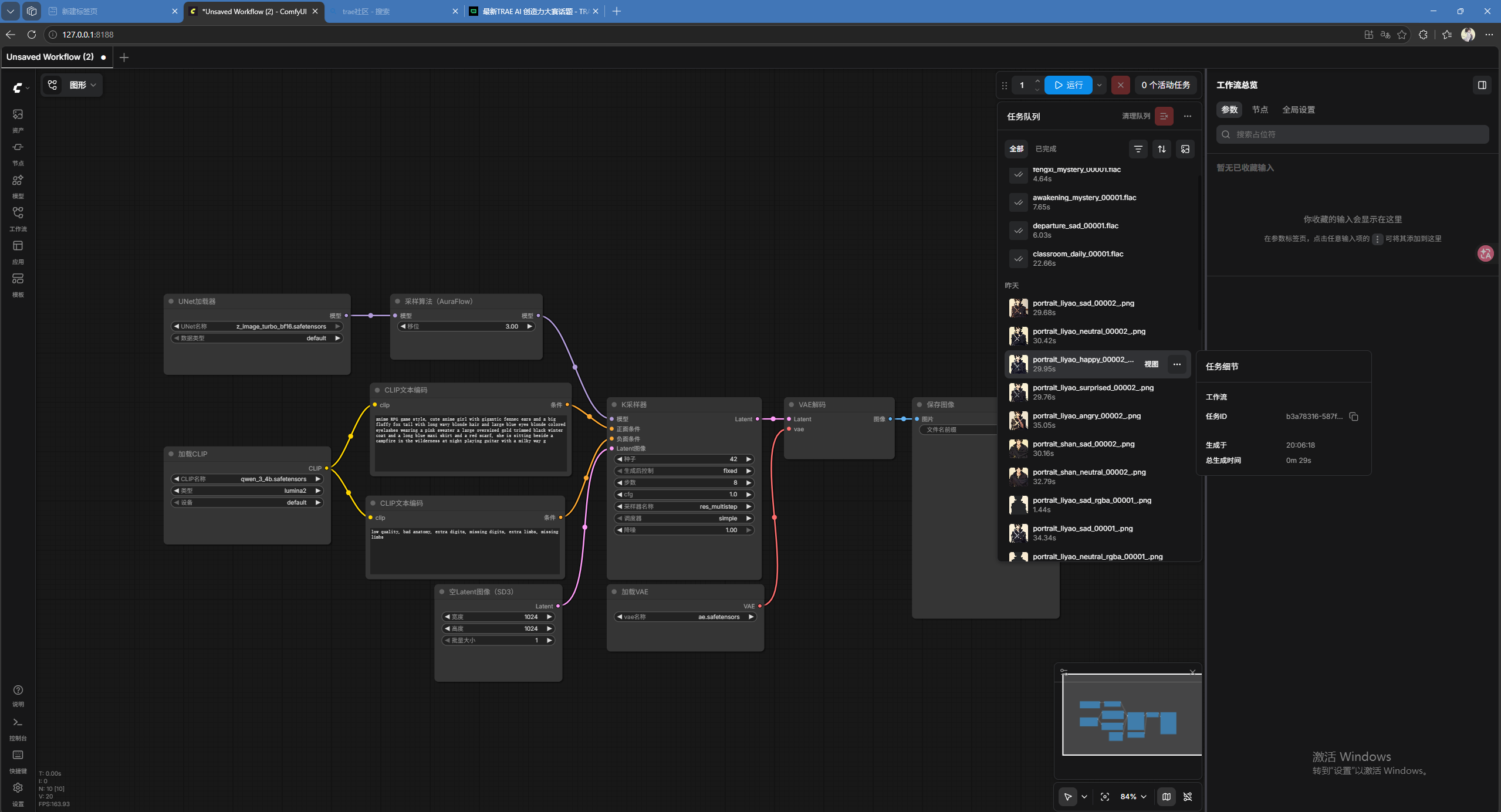
Task: Open the 设置 settings gear
Action: tap(18, 794)
